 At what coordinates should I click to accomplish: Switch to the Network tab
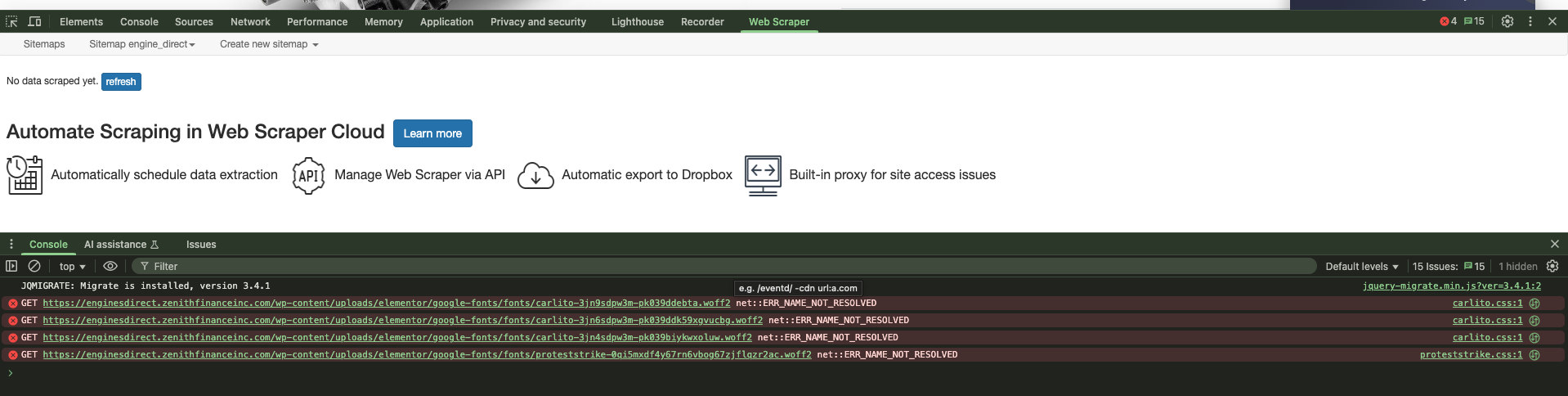click(250, 22)
